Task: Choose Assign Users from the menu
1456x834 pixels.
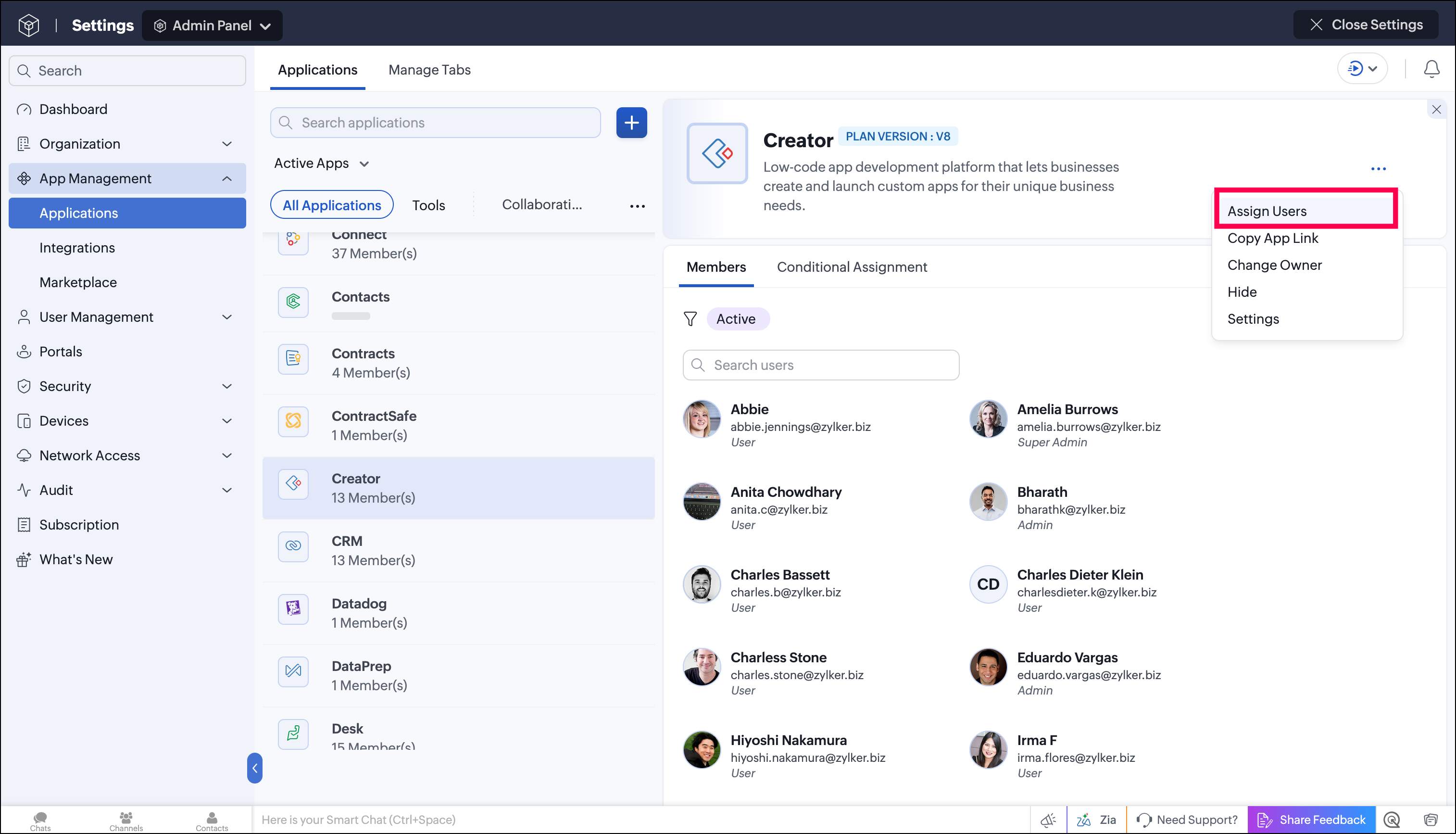Action: tap(1306, 211)
